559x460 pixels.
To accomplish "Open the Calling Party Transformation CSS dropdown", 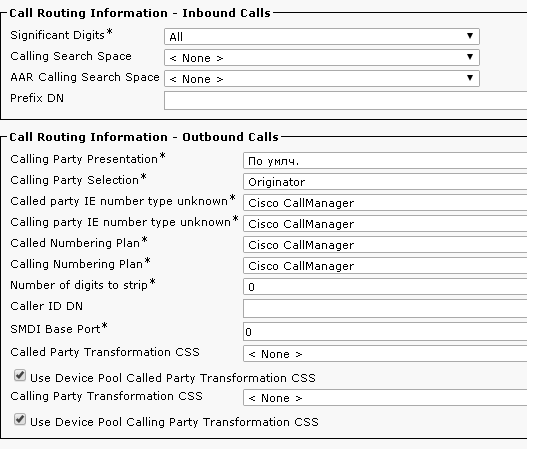I will [x=385, y=398].
